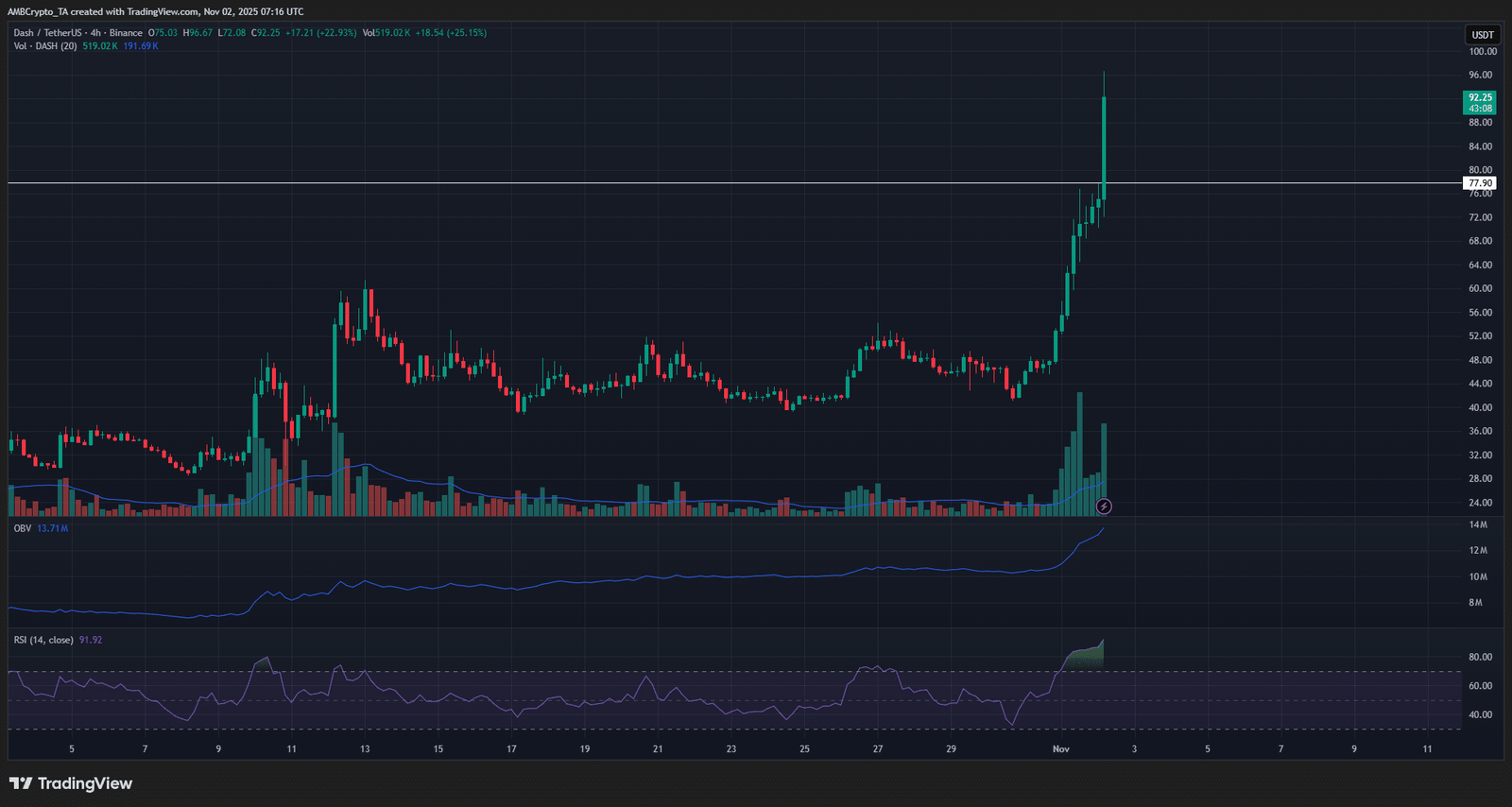This screenshot has height=807, width=1512.
Task: Click the OBV value 13.71M
Action: coord(53,528)
